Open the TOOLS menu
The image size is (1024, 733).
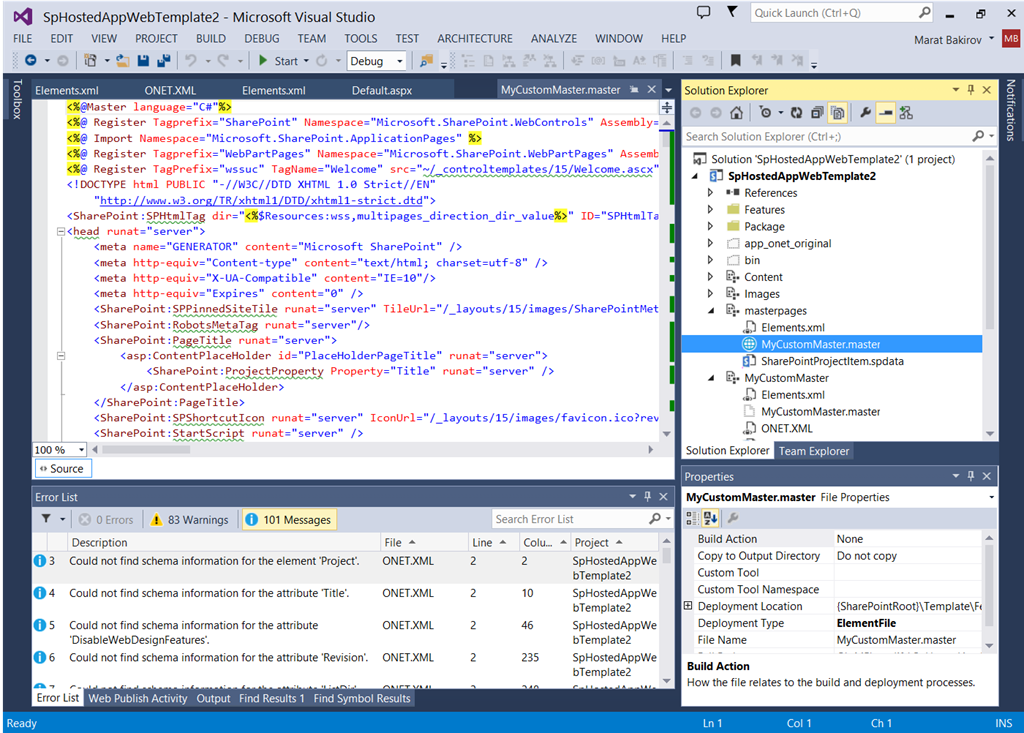(x=360, y=39)
